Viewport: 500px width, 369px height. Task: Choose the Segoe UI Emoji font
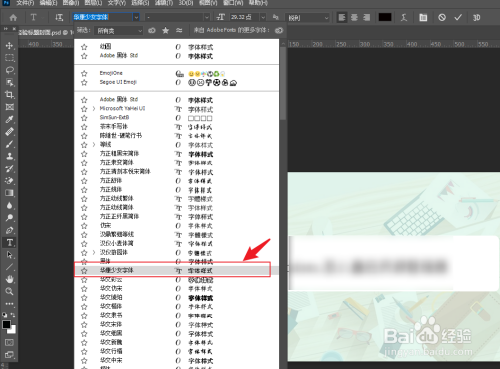(176, 82)
